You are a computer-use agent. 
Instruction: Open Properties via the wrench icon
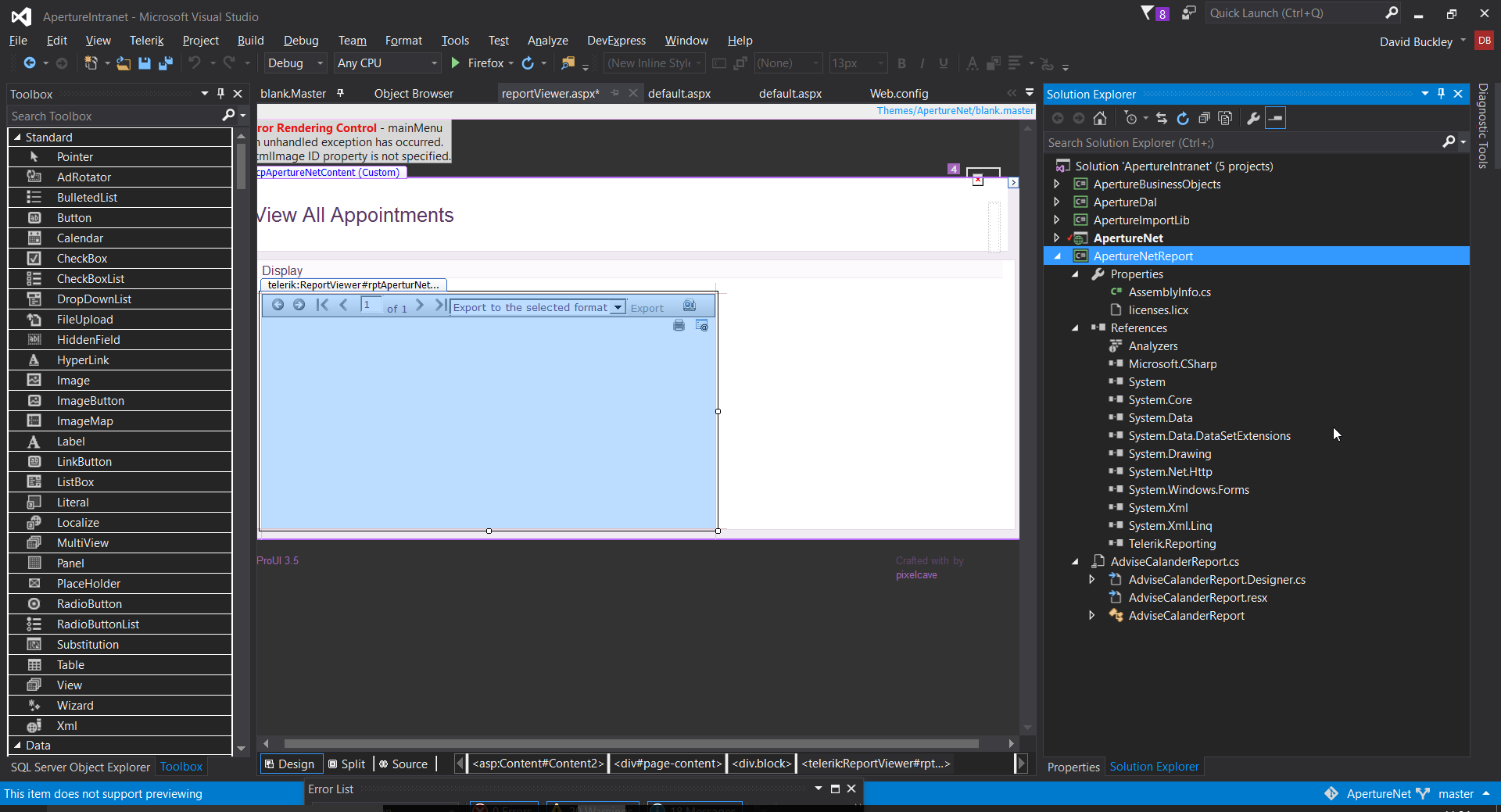[x=1253, y=118]
